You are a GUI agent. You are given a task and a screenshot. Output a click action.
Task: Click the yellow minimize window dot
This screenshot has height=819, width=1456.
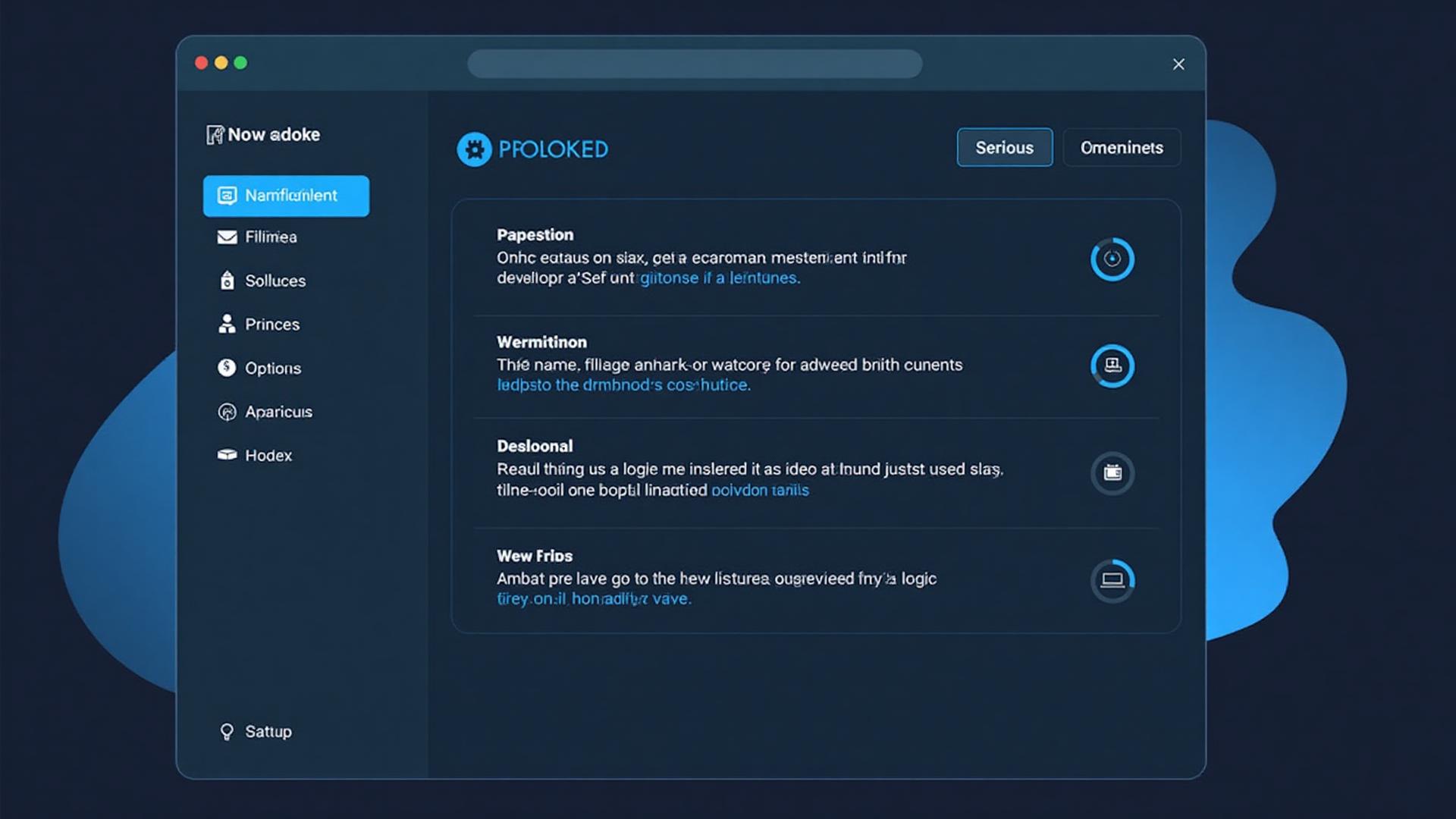coord(221,63)
